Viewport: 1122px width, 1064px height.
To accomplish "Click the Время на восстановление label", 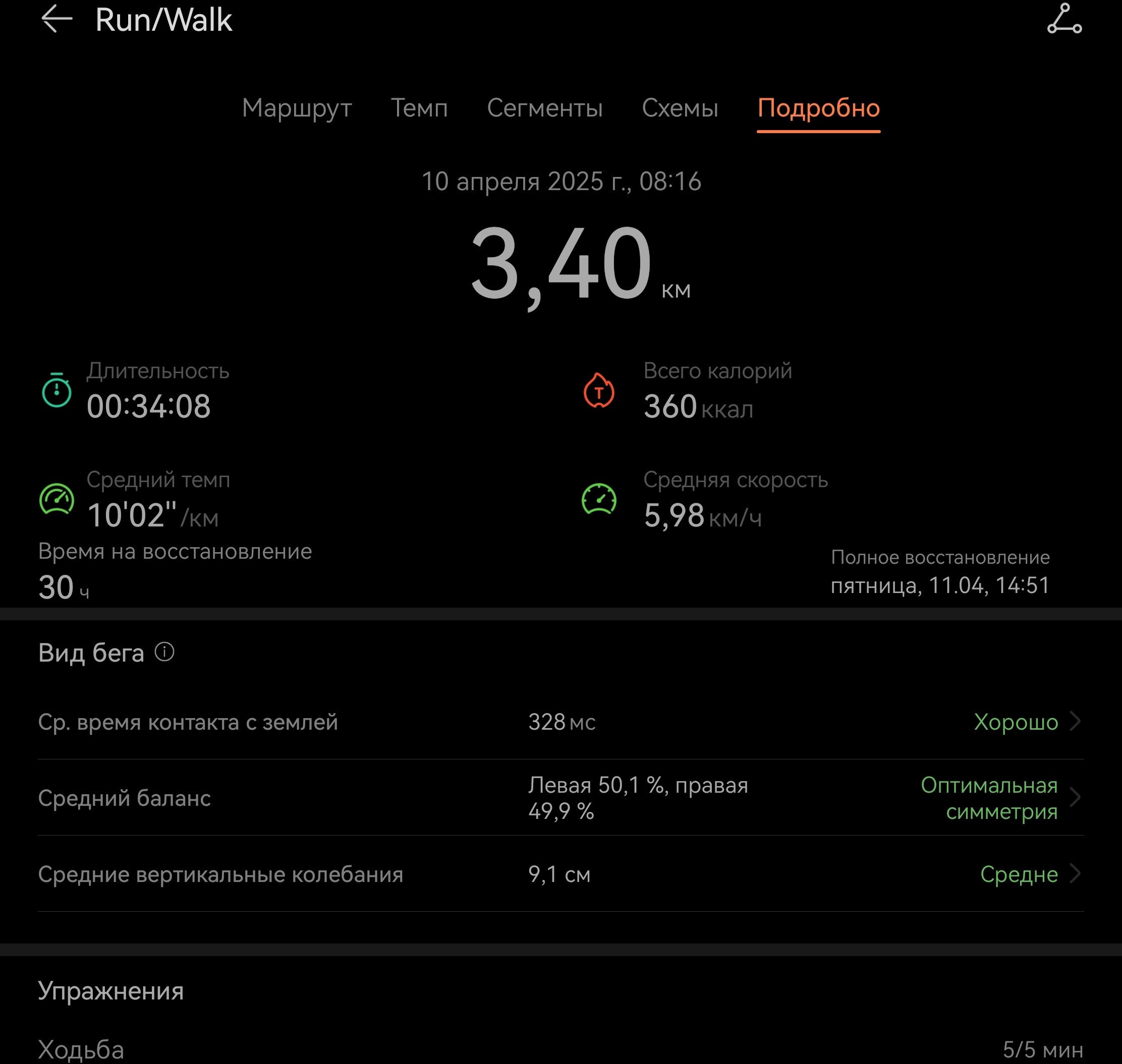I will click(175, 551).
